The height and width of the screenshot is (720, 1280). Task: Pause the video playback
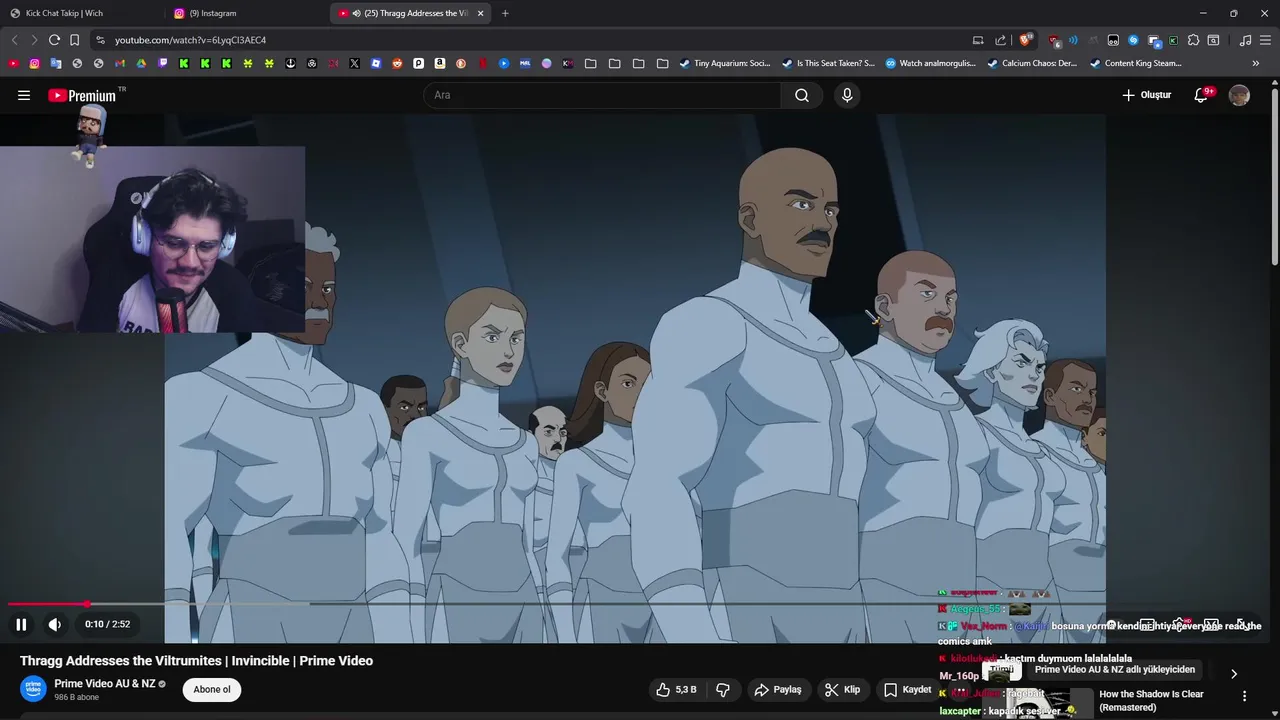click(x=21, y=624)
